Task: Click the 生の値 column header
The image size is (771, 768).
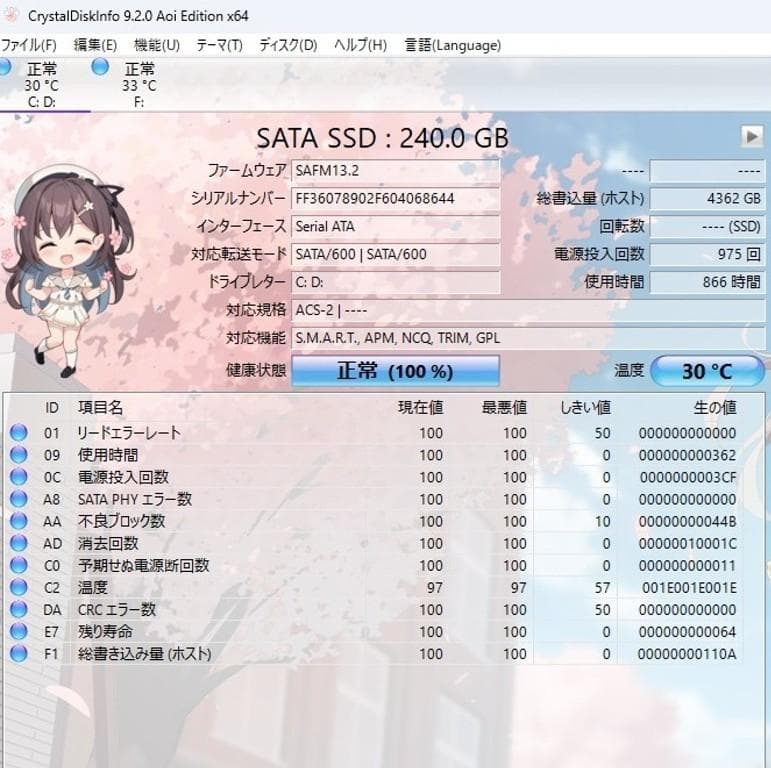Action: click(x=715, y=408)
